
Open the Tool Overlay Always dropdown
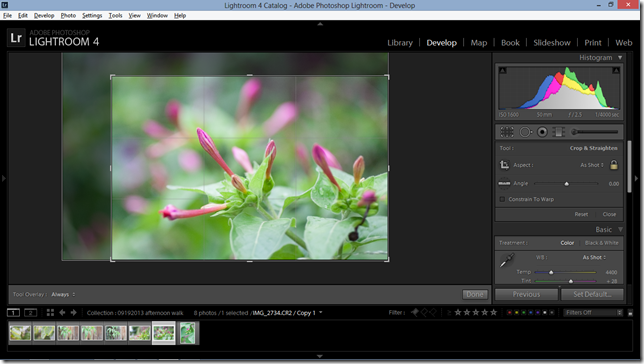[63, 295]
